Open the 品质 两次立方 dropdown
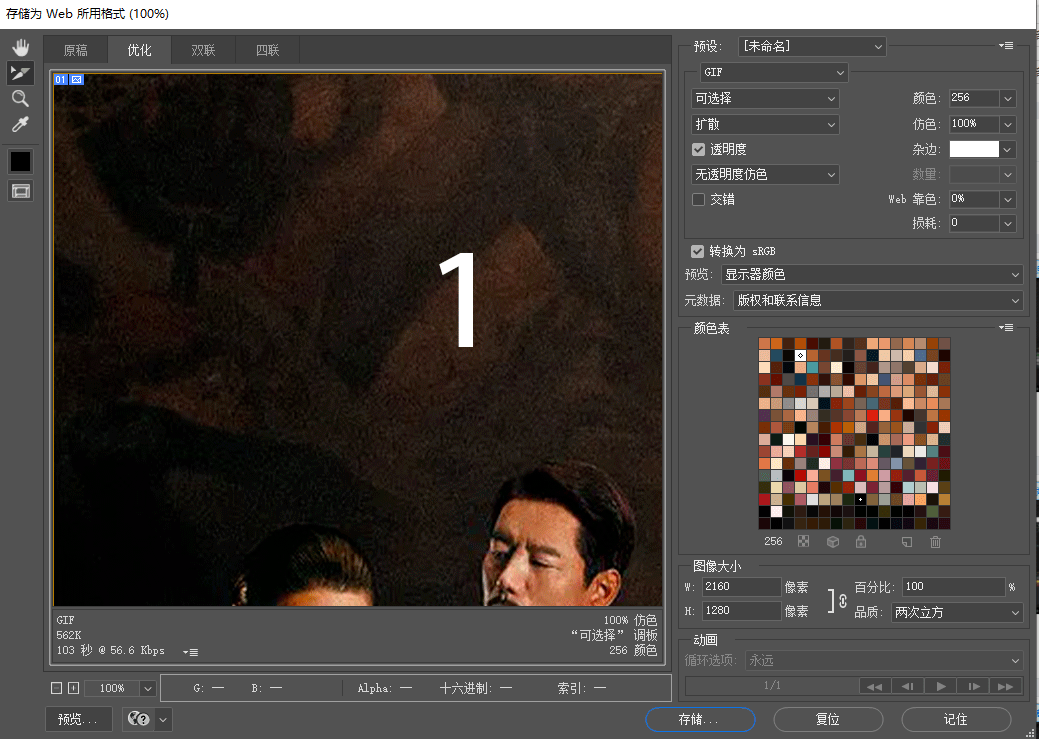This screenshot has width=1039, height=739. pos(957,612)
